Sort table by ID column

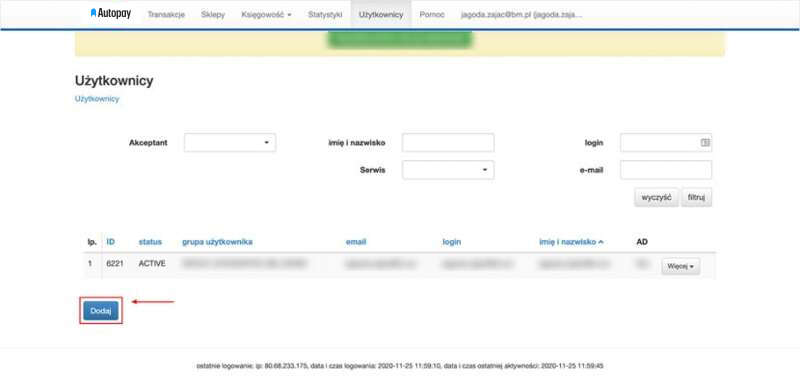tap(111, 242)
